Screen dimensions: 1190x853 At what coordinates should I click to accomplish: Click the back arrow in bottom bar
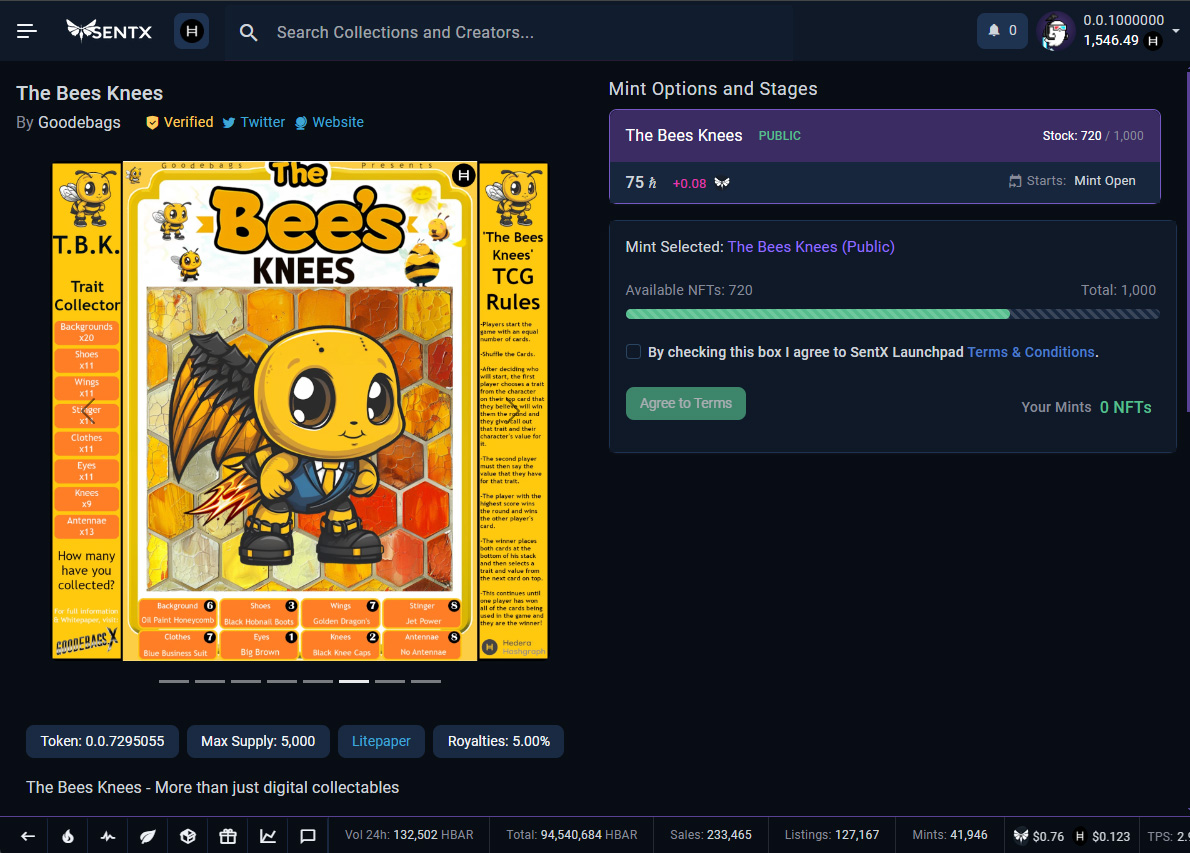[28, 836]
